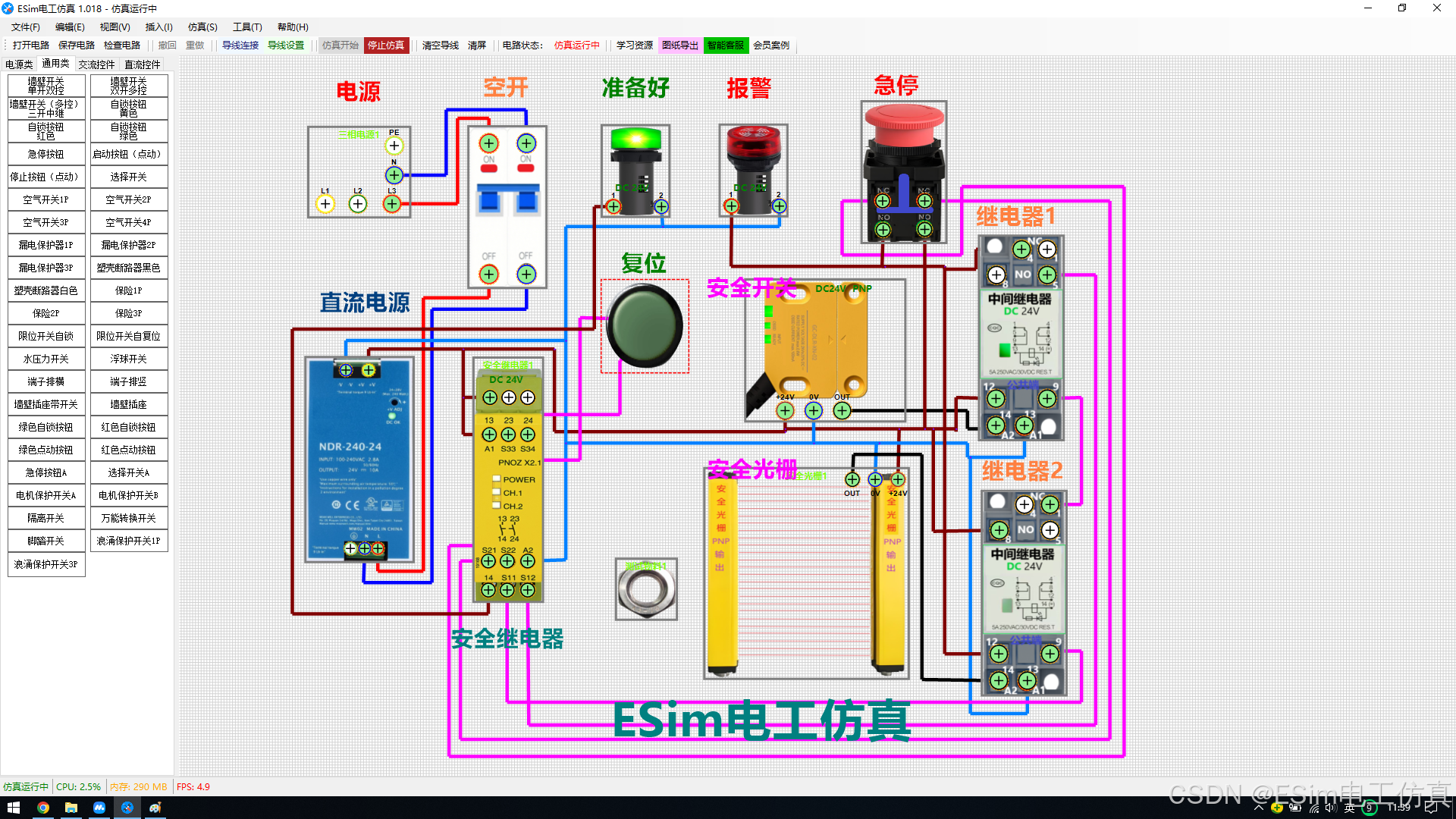Screen dimensions: 1456x819
Task: Toggle the right blue circuit breaker lever
Action: [x=526, y=200]
